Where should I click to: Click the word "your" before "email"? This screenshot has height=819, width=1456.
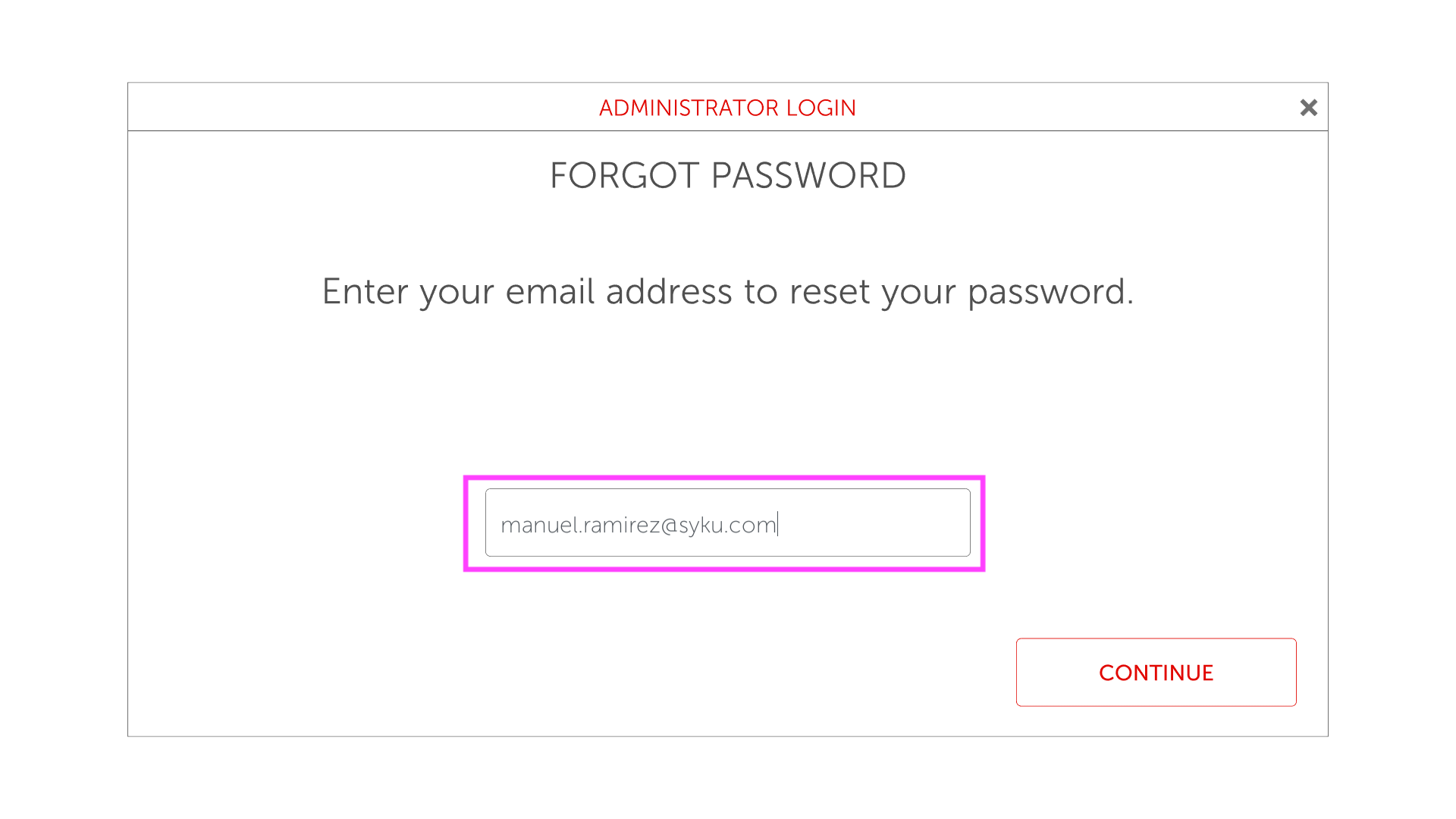click(x=457, y=292)
